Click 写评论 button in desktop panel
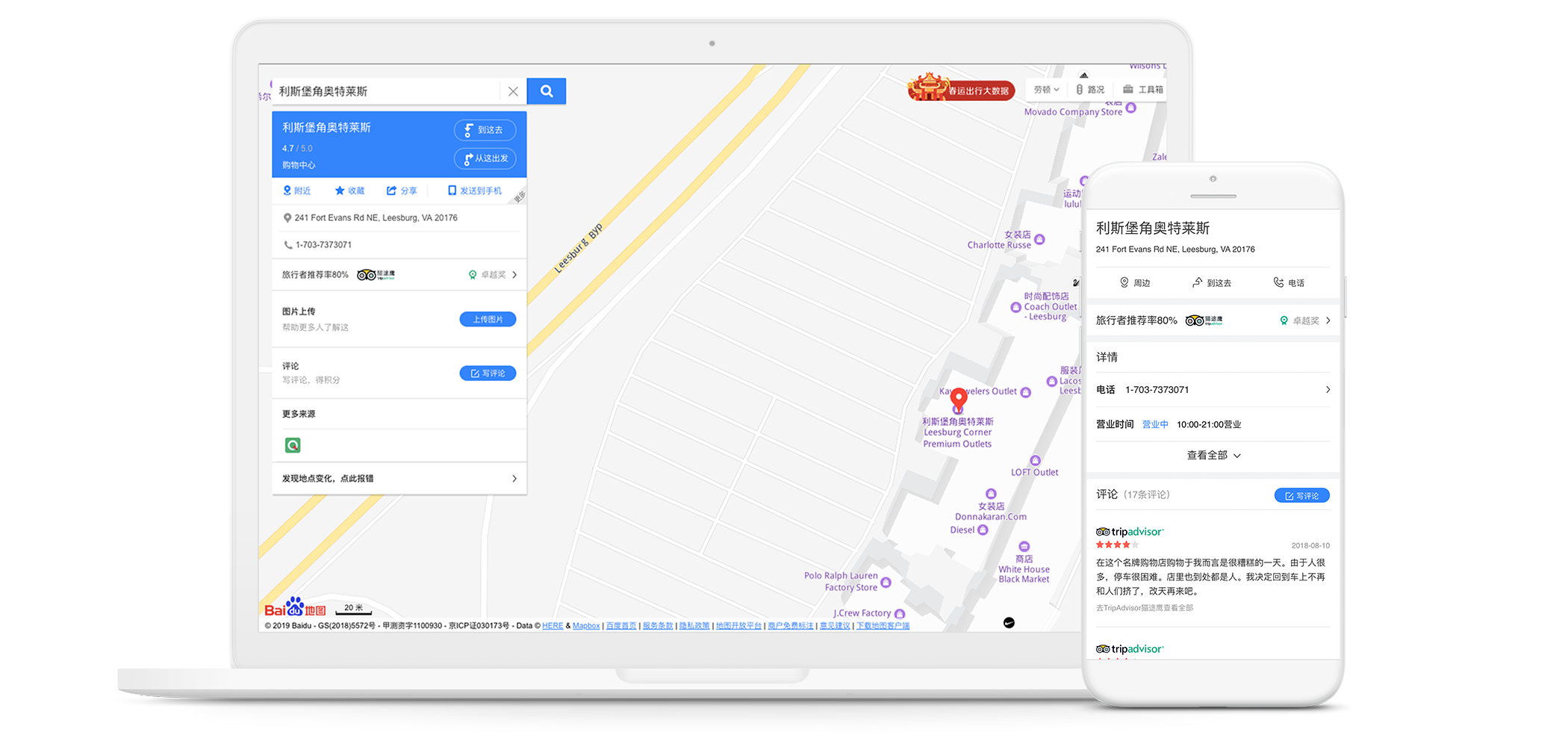This screenshot has width=1568, height=747. [488, 373]
